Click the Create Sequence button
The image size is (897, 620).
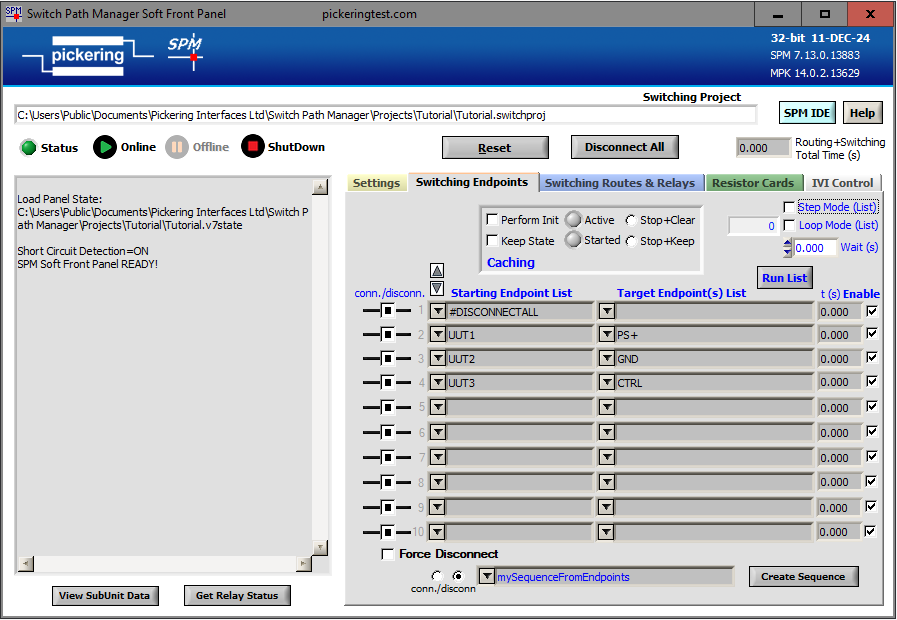point(803,577)
